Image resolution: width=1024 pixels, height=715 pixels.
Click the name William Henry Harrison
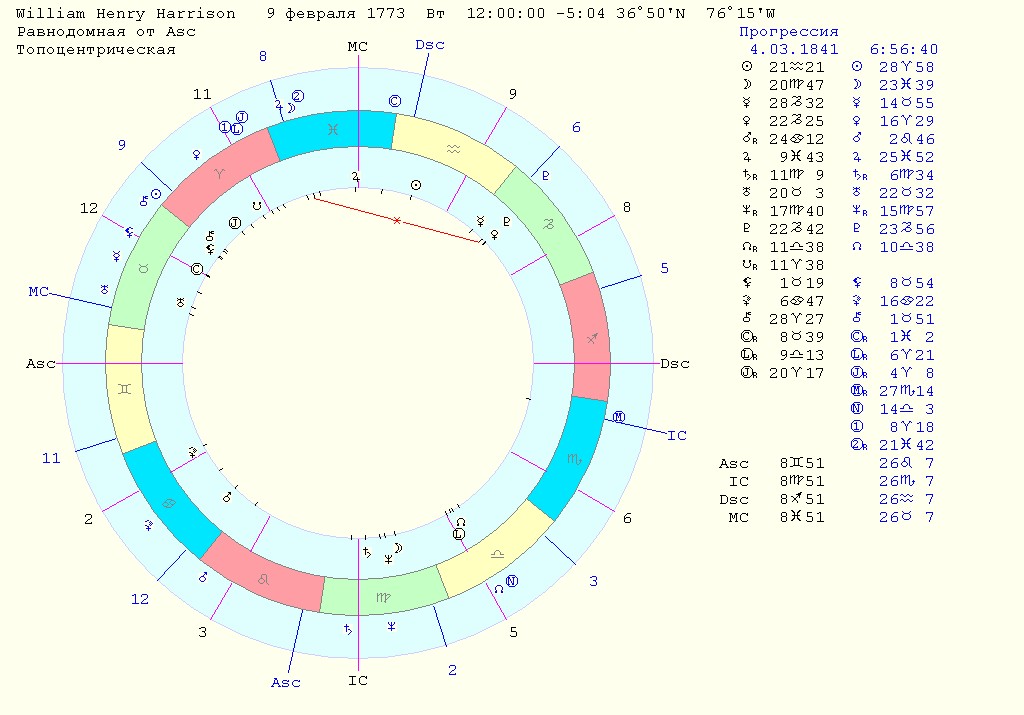coord(125,13)
